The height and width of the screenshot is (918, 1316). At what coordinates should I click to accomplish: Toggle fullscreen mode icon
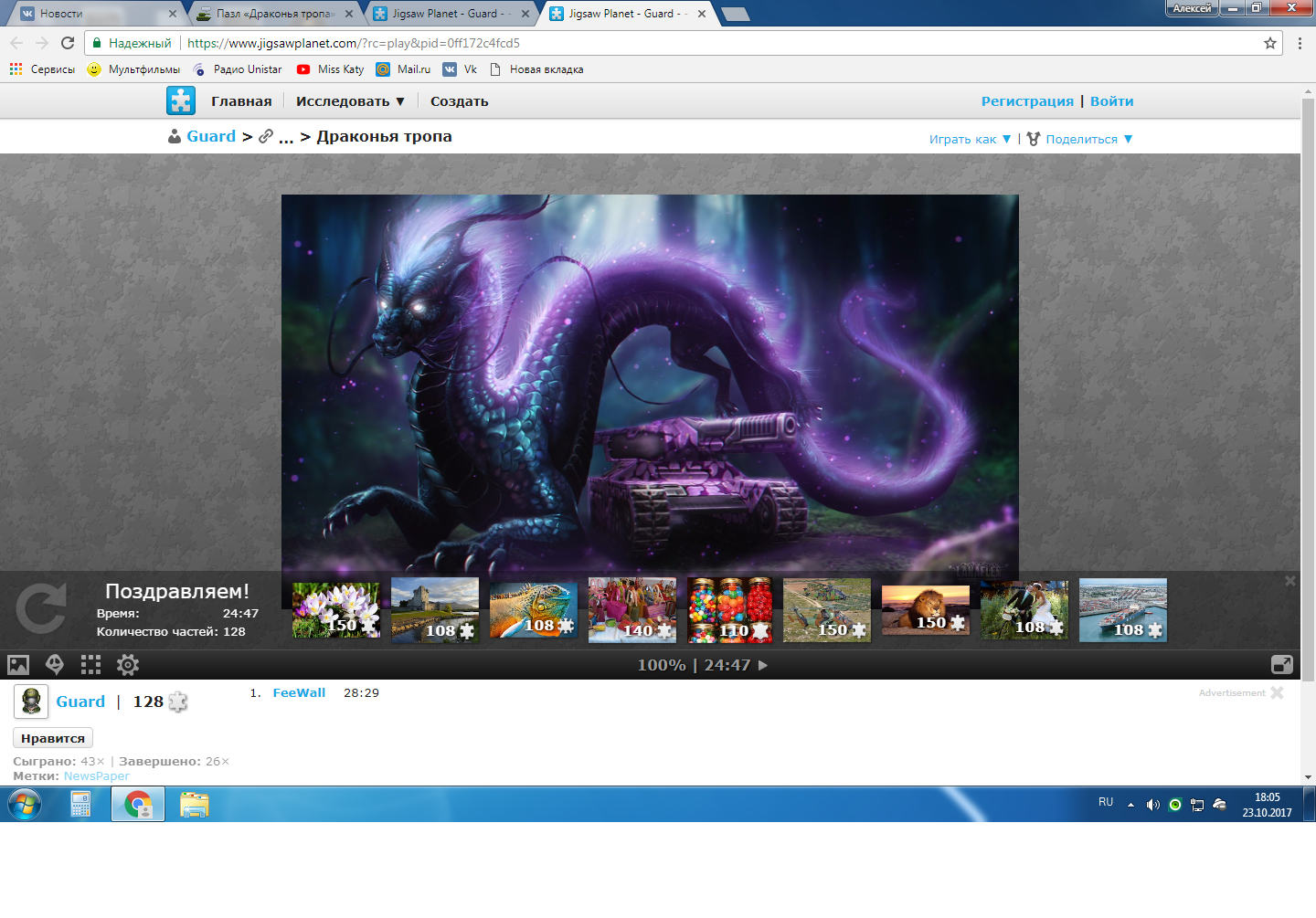tap(1282, 665)
